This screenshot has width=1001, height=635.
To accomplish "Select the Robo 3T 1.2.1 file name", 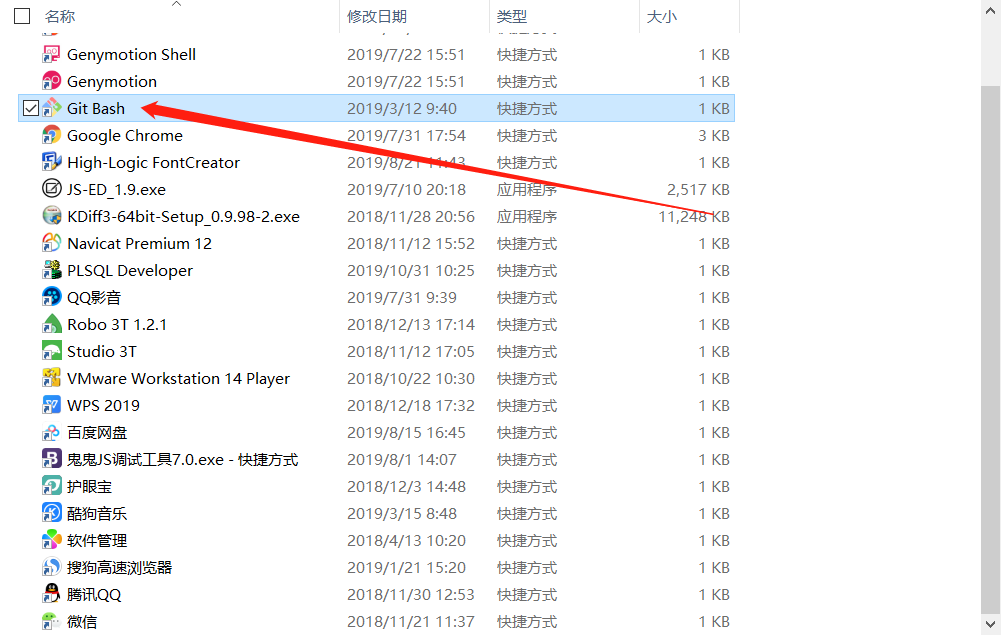I will pyautogui.click(x=117, y=324).
